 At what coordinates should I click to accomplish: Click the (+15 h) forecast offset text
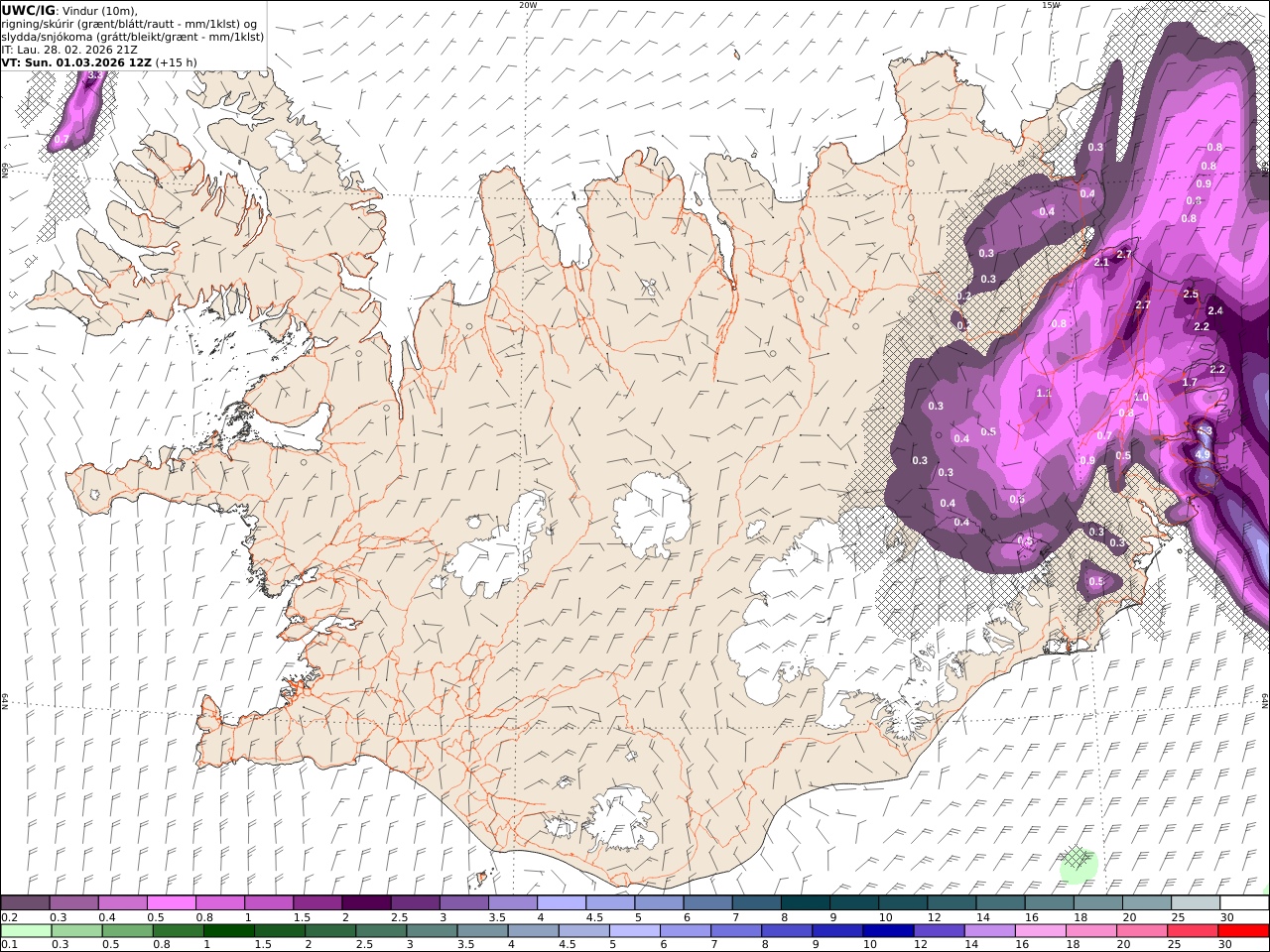click(177, 62)
